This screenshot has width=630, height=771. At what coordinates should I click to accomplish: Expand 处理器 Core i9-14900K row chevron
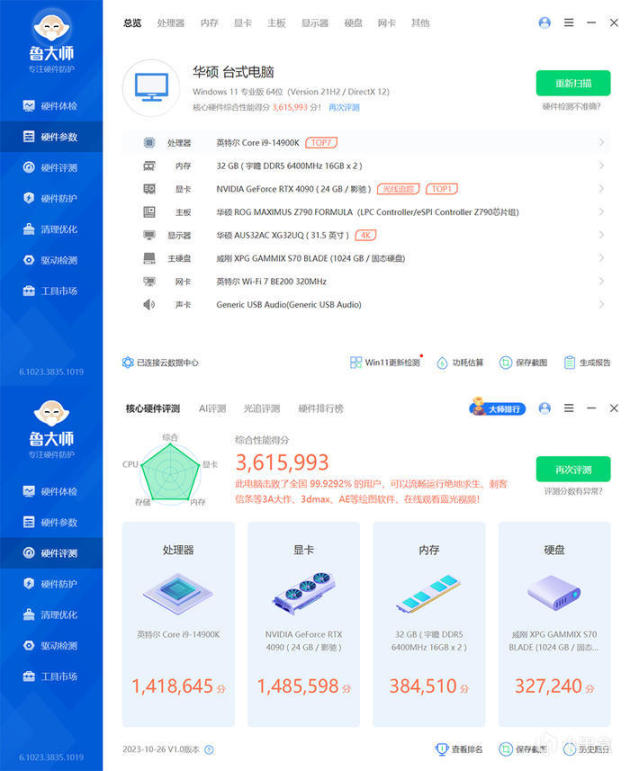601,142
